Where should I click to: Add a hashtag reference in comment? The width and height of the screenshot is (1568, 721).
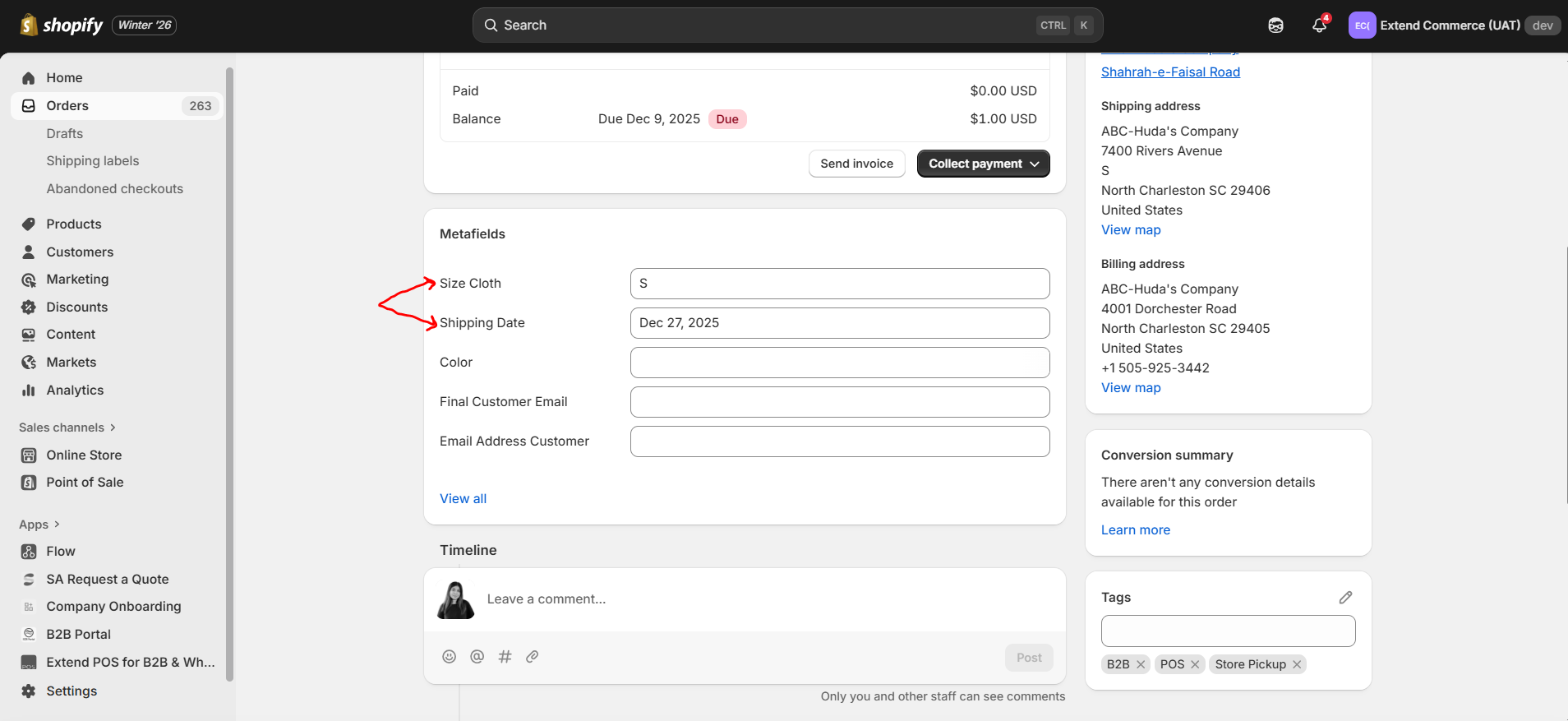point(505,656)
